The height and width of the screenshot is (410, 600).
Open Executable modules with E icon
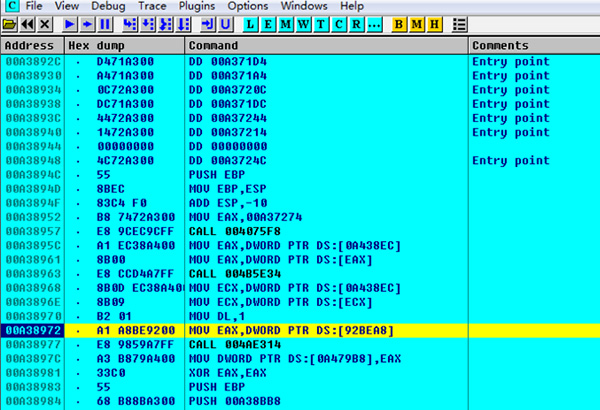[x=268, y=25]
